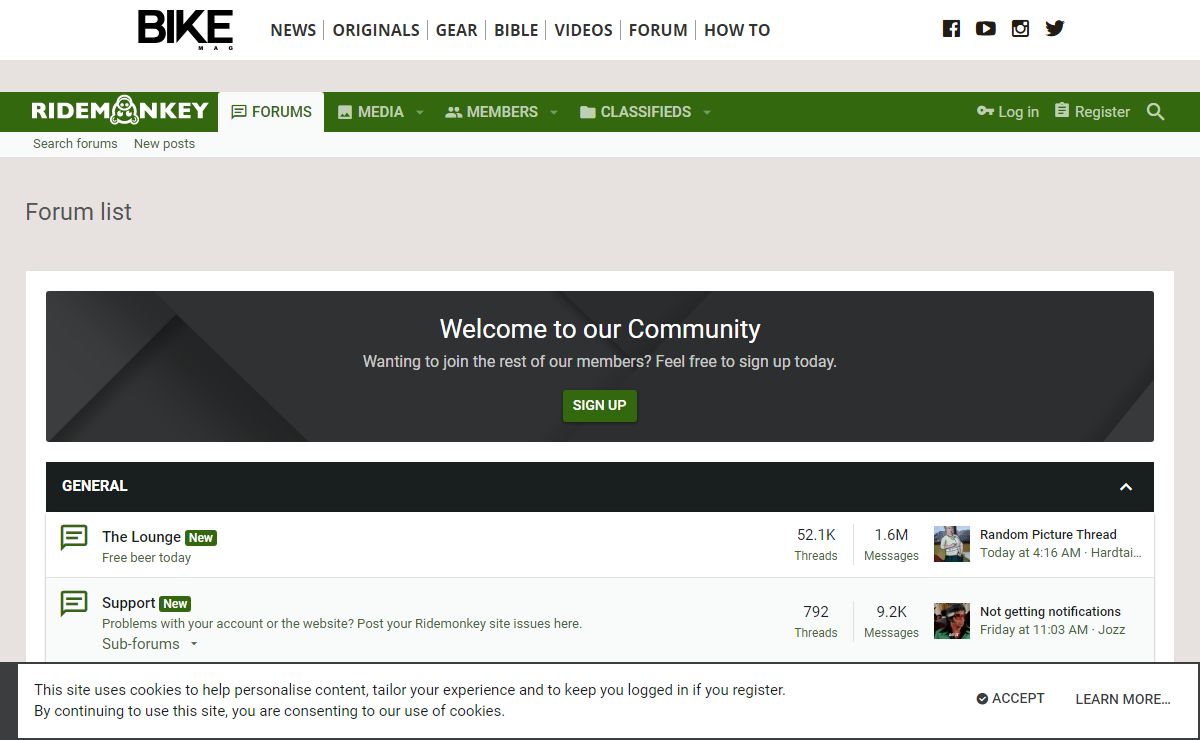Open Search forums link
Screen dimensions: 1200x740
75,144
